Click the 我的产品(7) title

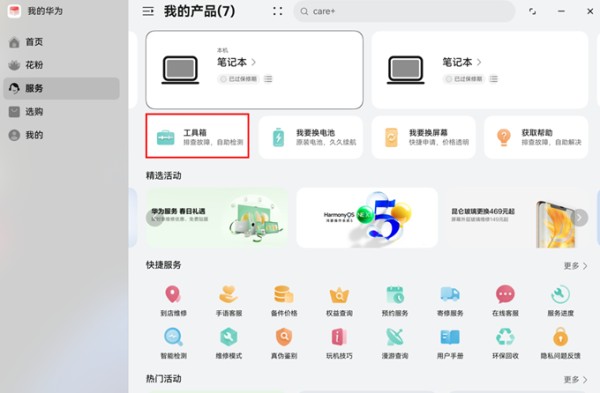click(199, 11)
